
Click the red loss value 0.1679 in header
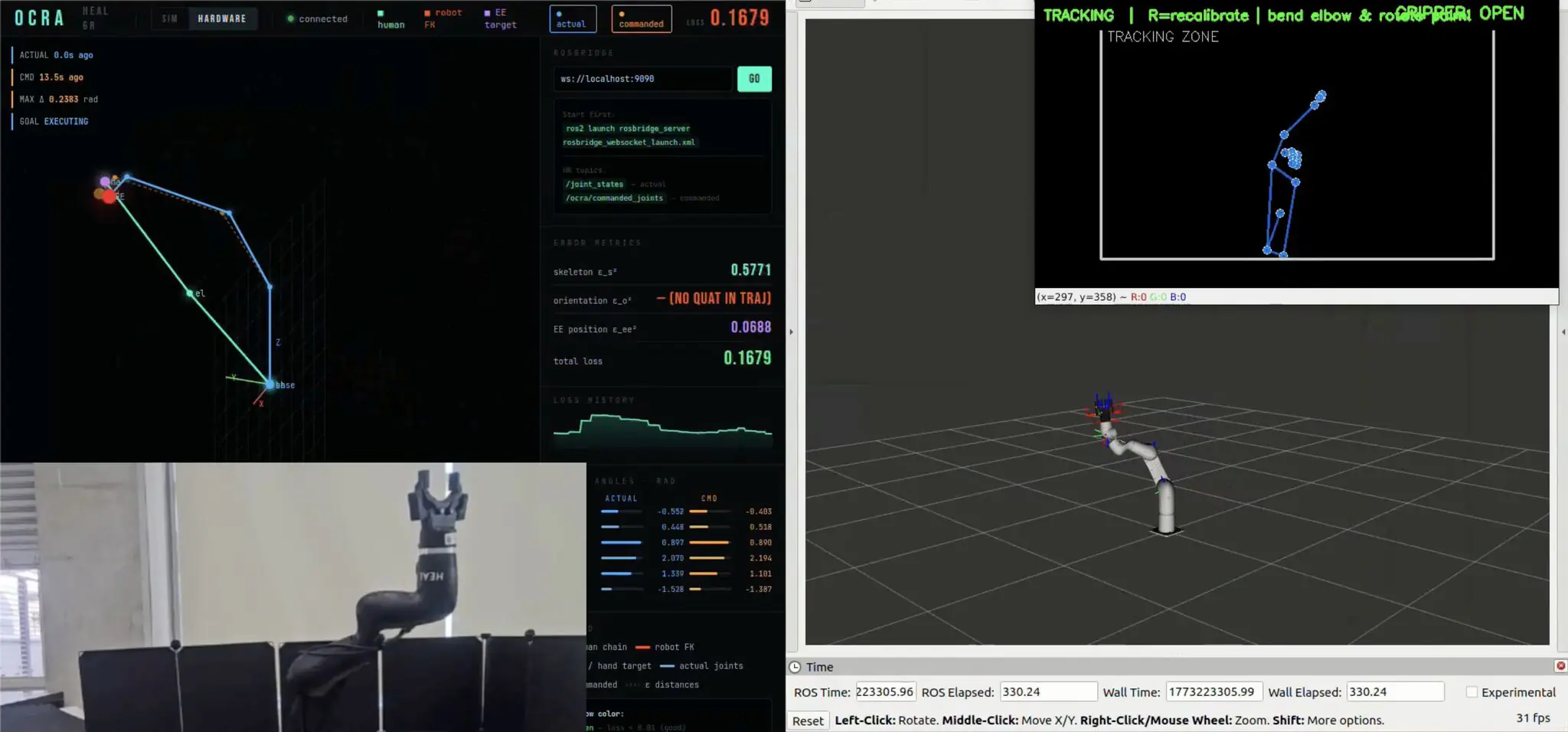pyautogui.click(x=739, y=18)
